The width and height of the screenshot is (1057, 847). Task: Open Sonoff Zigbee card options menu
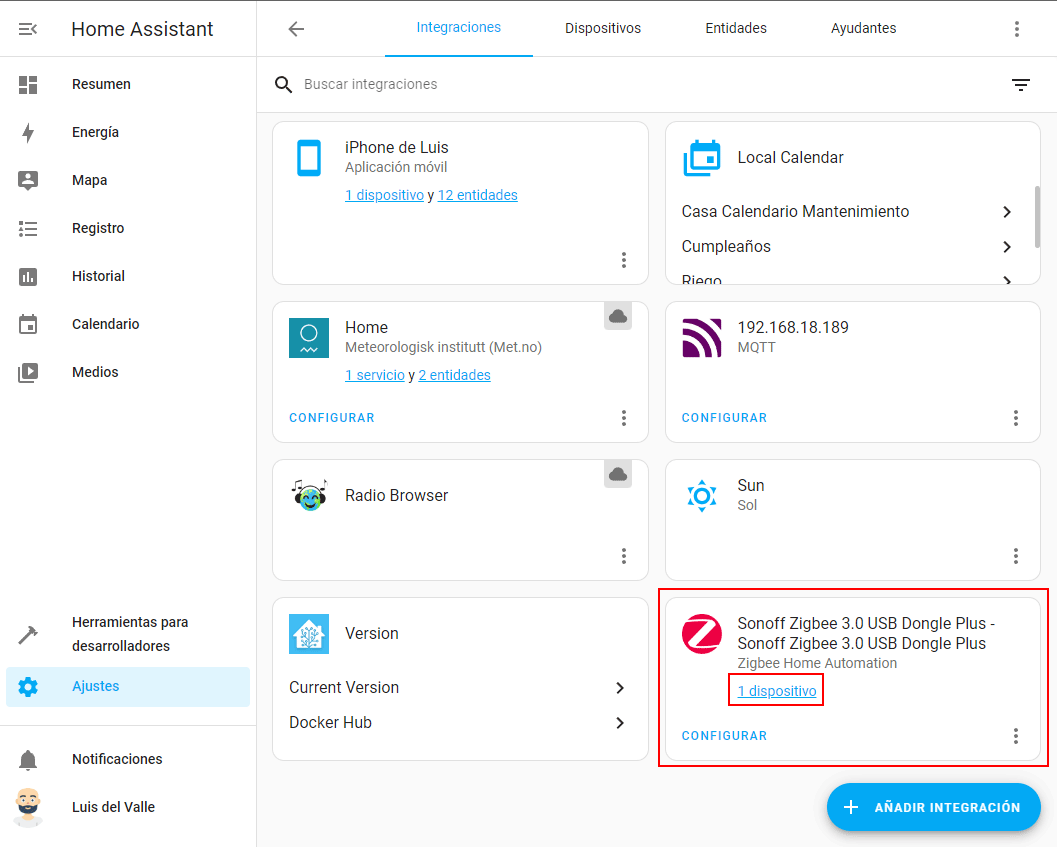point(1016,736)
